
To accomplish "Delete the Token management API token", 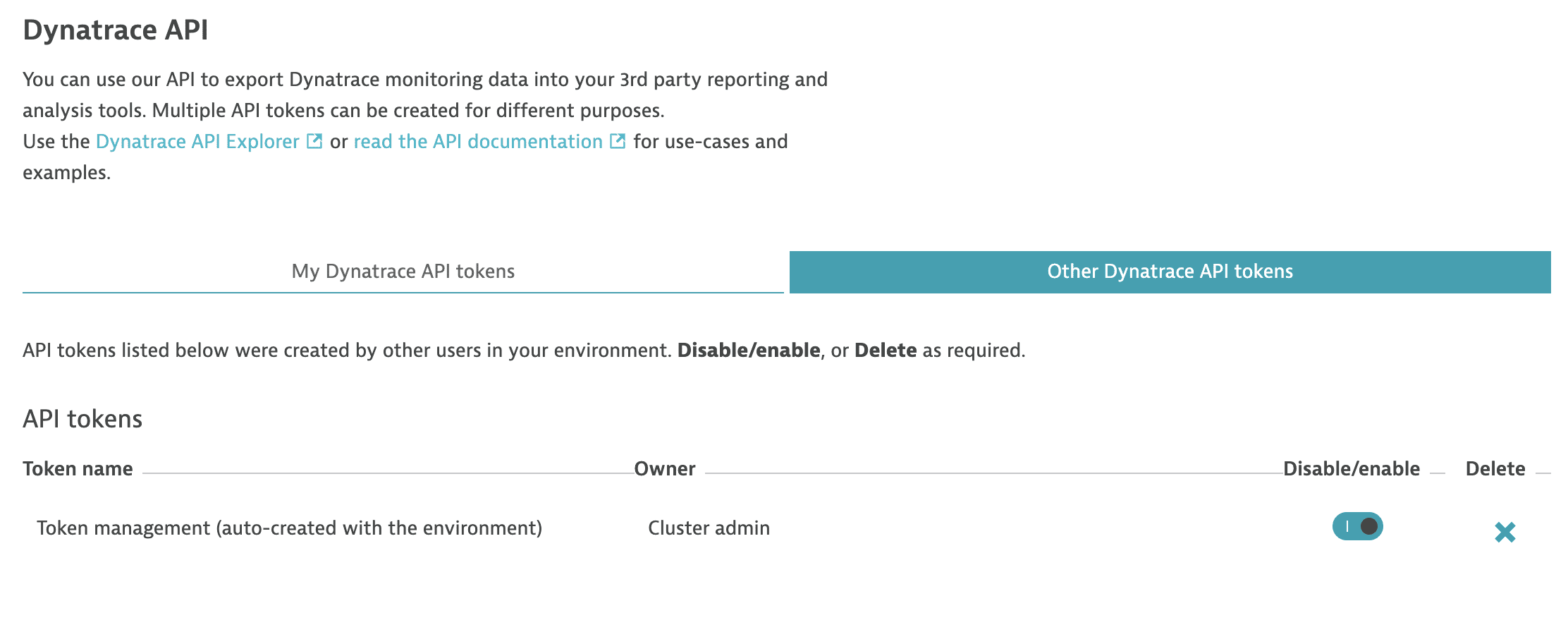I will (1505, 532).
